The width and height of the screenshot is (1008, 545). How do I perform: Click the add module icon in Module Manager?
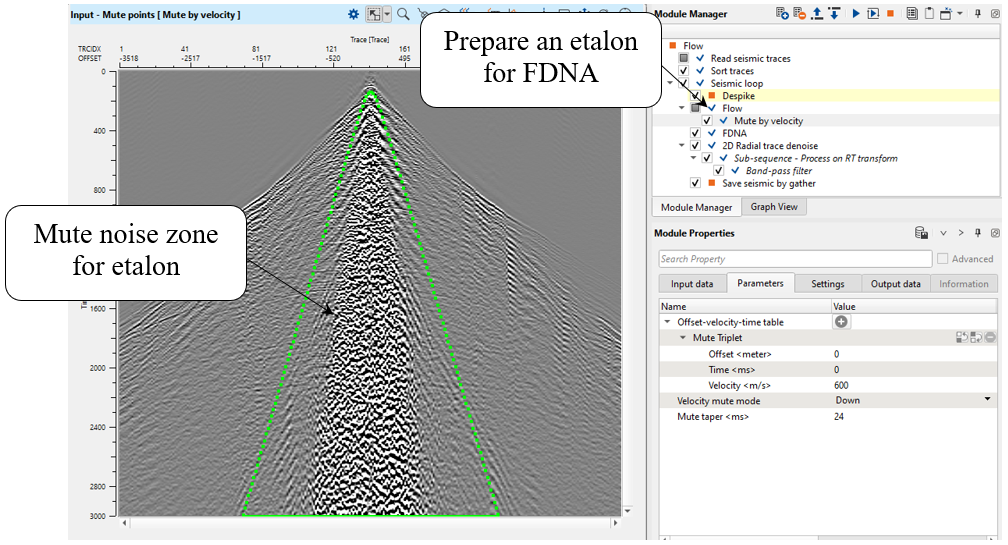point(783,14)
